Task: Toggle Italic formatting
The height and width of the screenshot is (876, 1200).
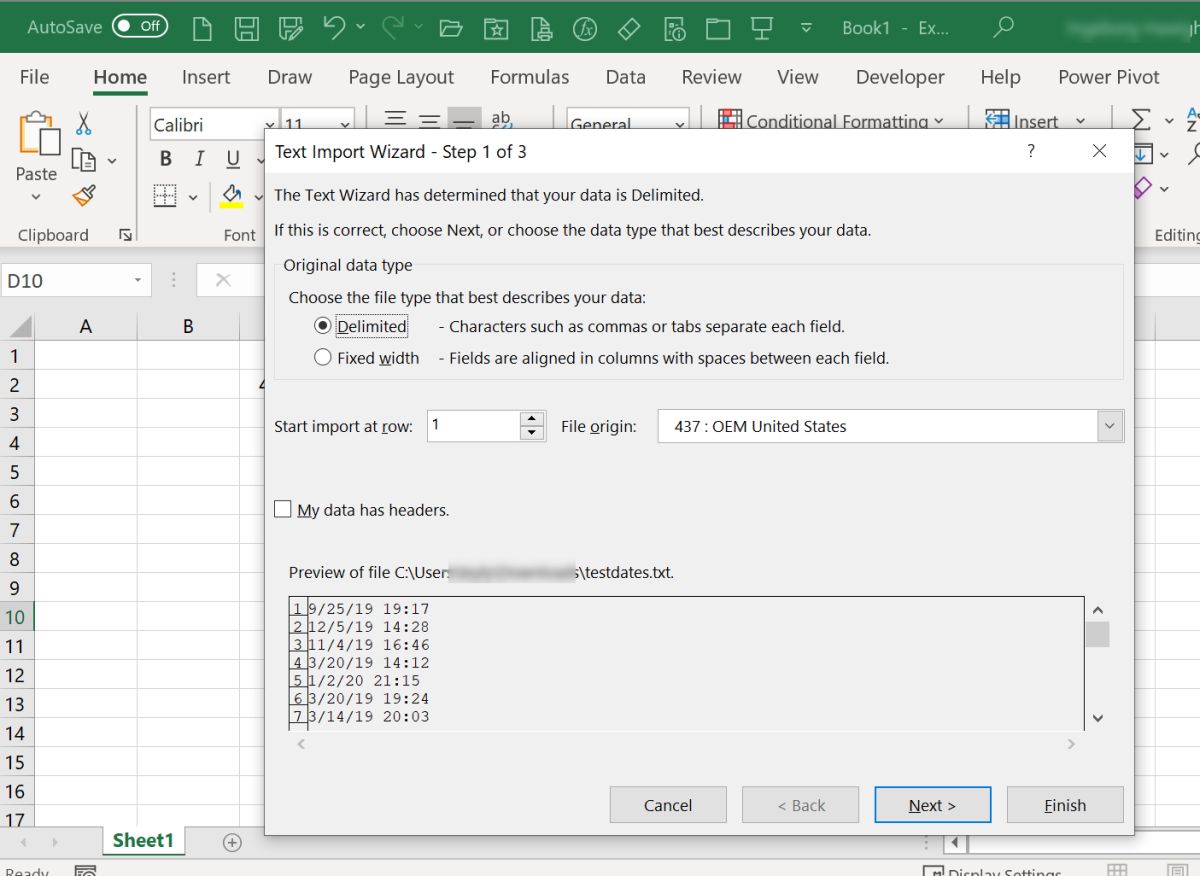Action: point(200,159)
